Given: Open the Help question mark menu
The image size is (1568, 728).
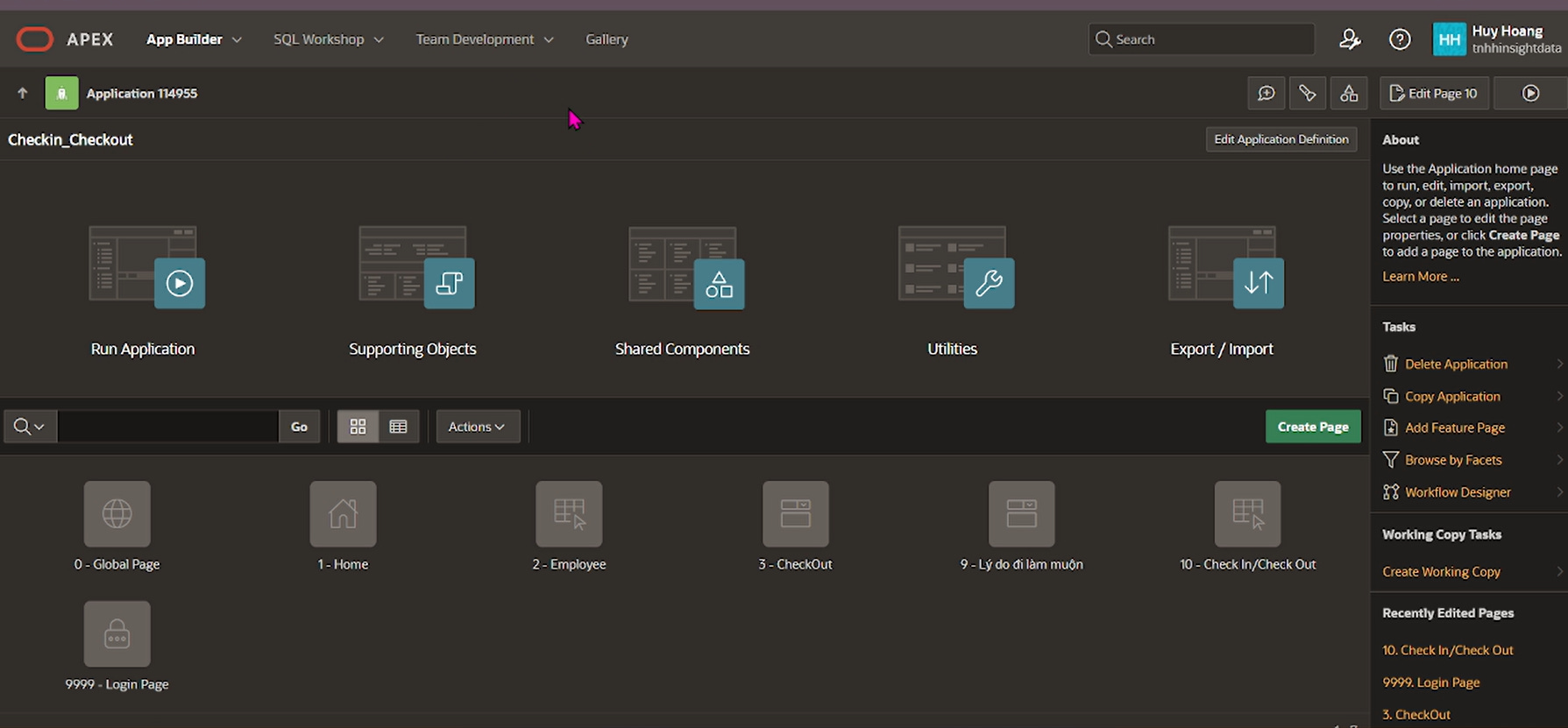Looking at the screenshot, I should click(x=1400, y=39).
